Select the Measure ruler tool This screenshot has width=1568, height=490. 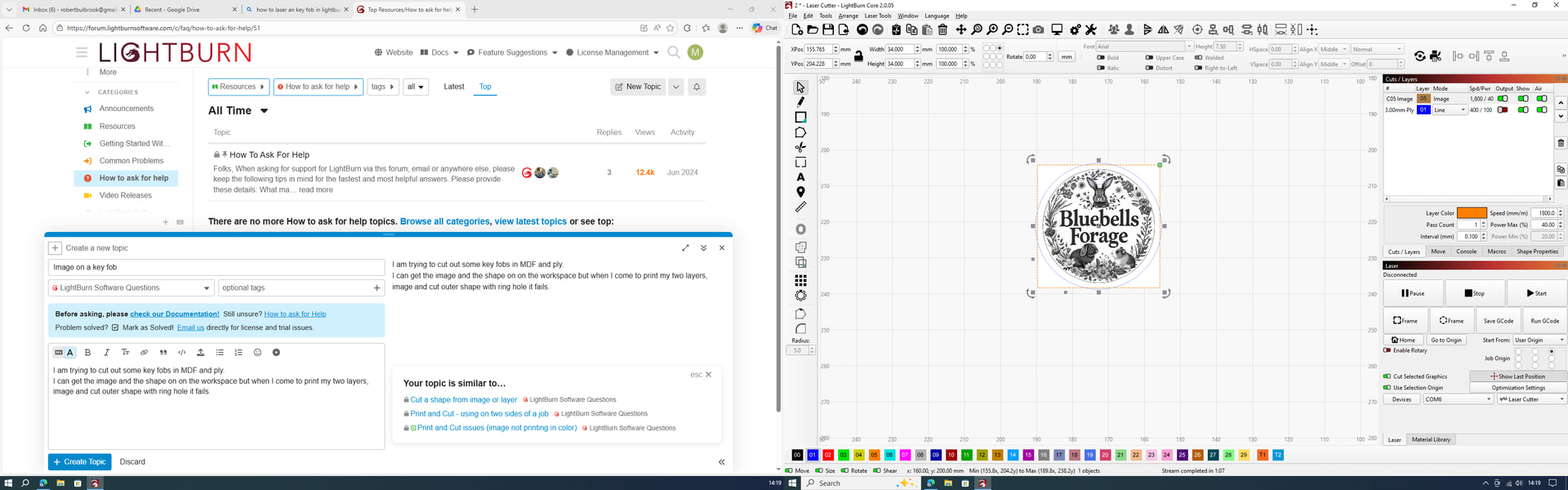pyautogui.click(x=800, y=207)
